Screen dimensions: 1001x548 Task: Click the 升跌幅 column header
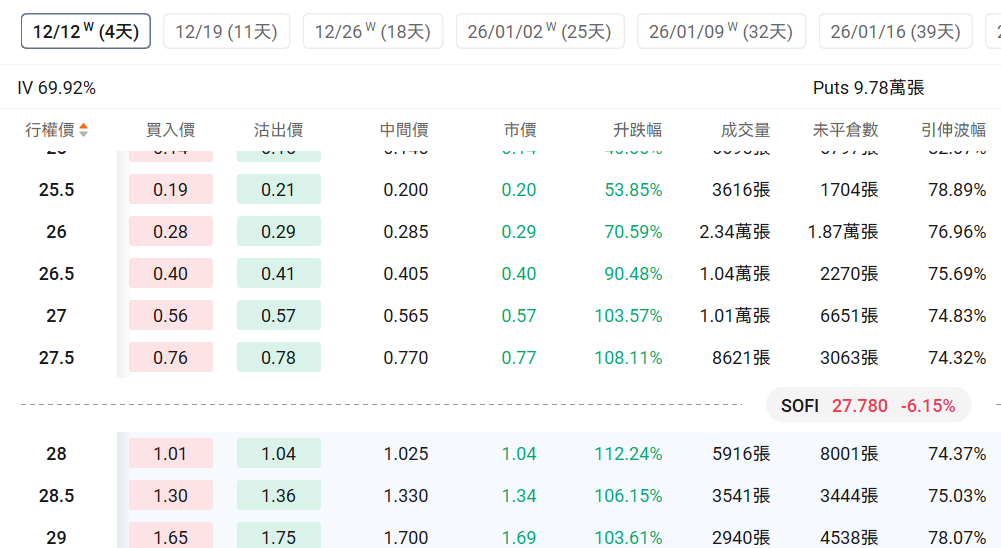[637, 130]
